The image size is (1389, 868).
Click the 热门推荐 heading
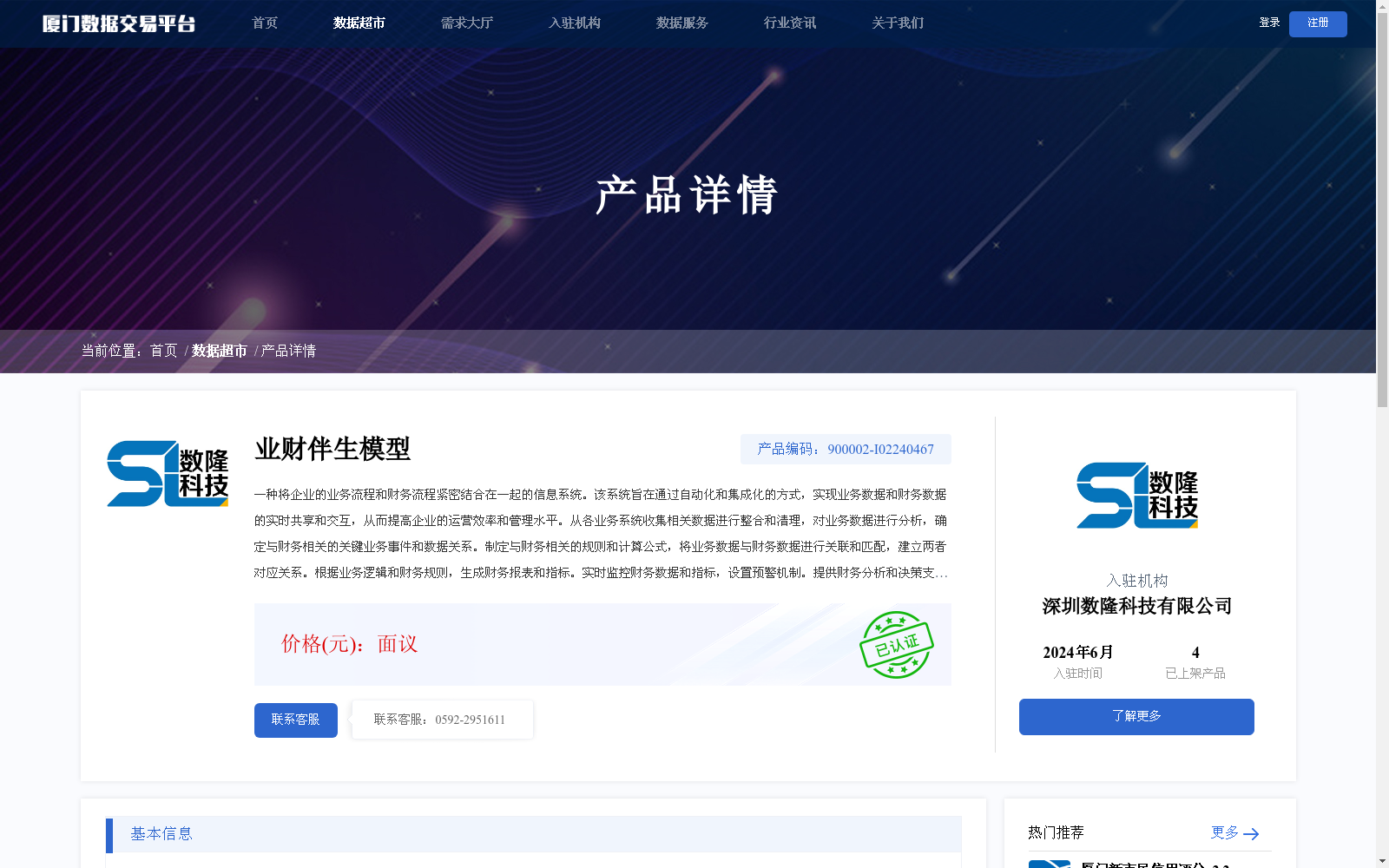[x=1056, y=832]
